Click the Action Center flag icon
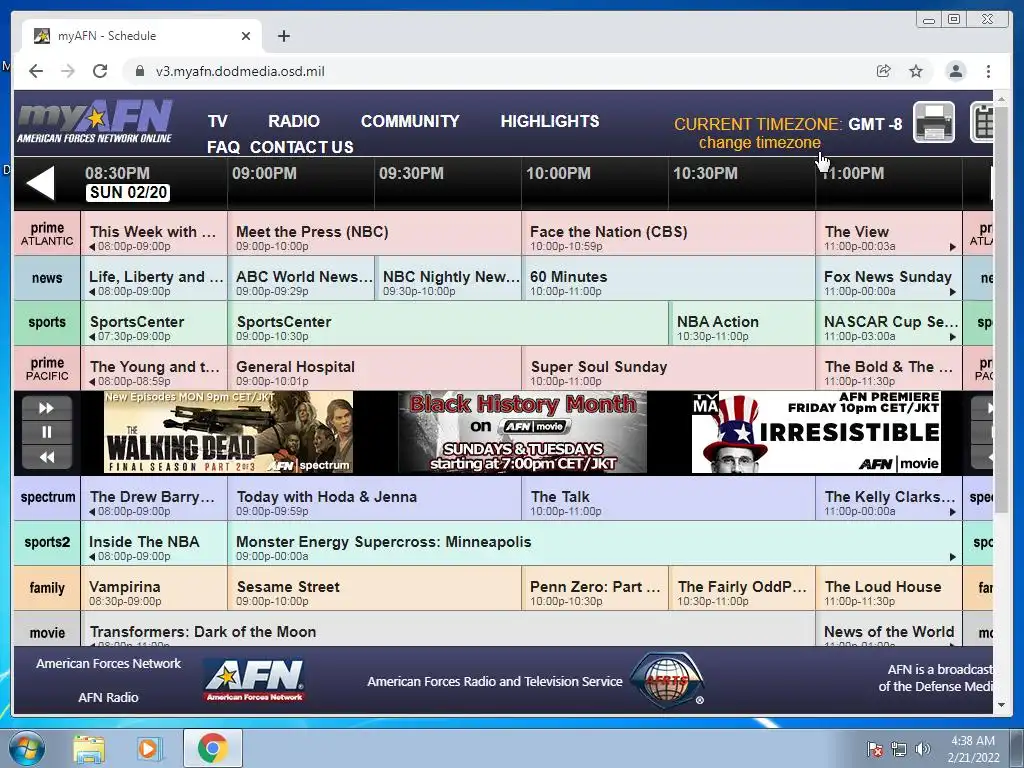 click(875, 749)
